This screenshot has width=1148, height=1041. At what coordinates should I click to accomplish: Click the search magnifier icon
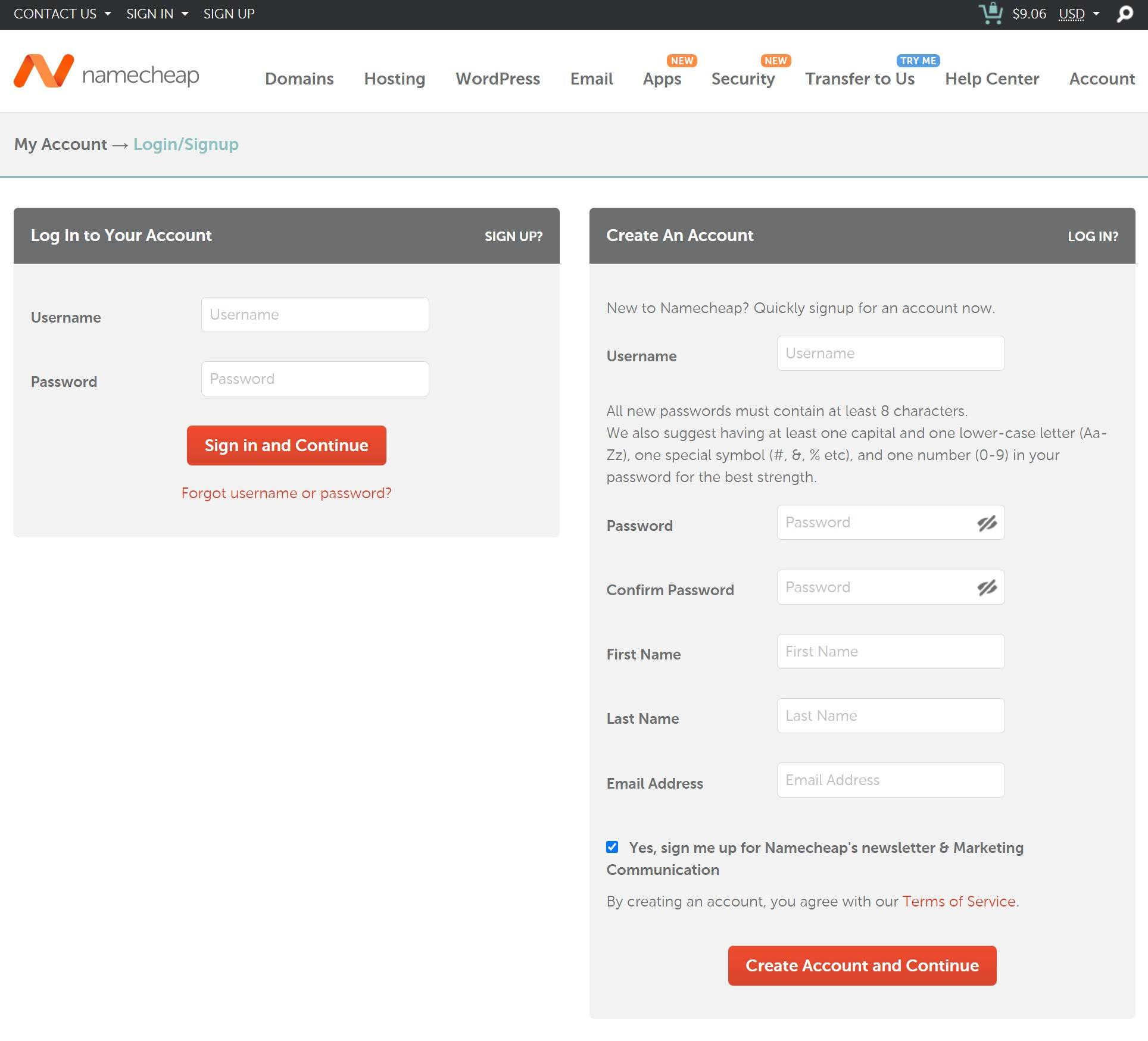1125,13
